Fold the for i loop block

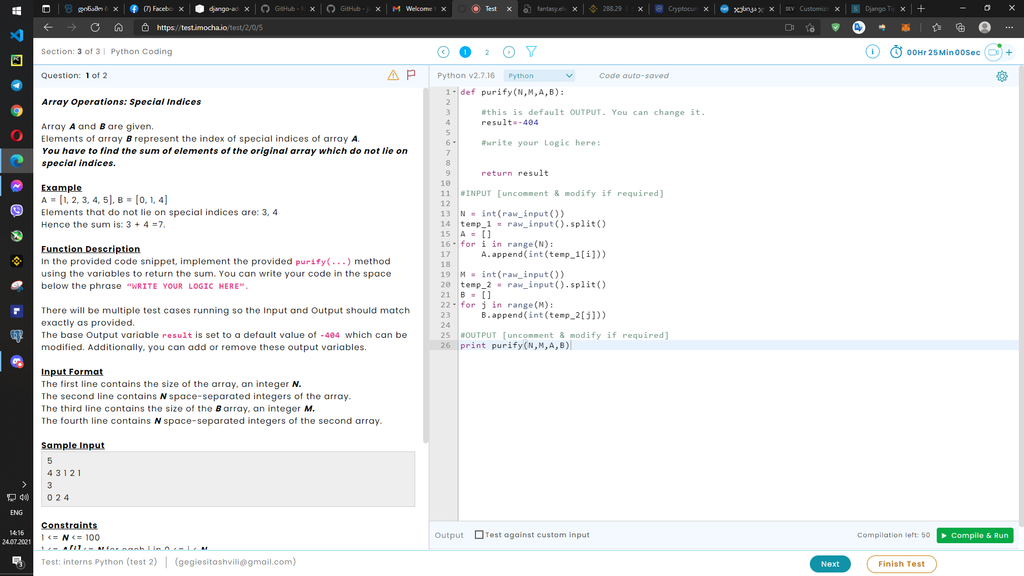[455, 244]
